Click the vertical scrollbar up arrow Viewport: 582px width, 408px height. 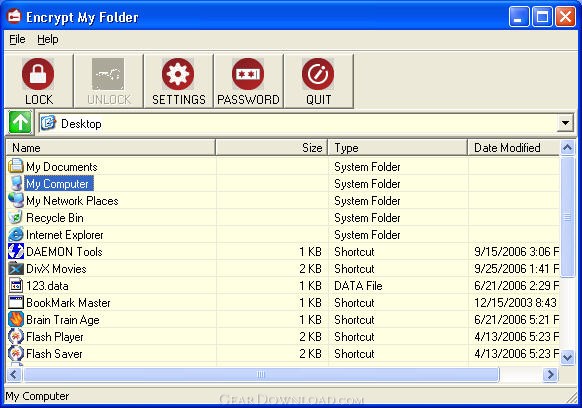[567, 148]
